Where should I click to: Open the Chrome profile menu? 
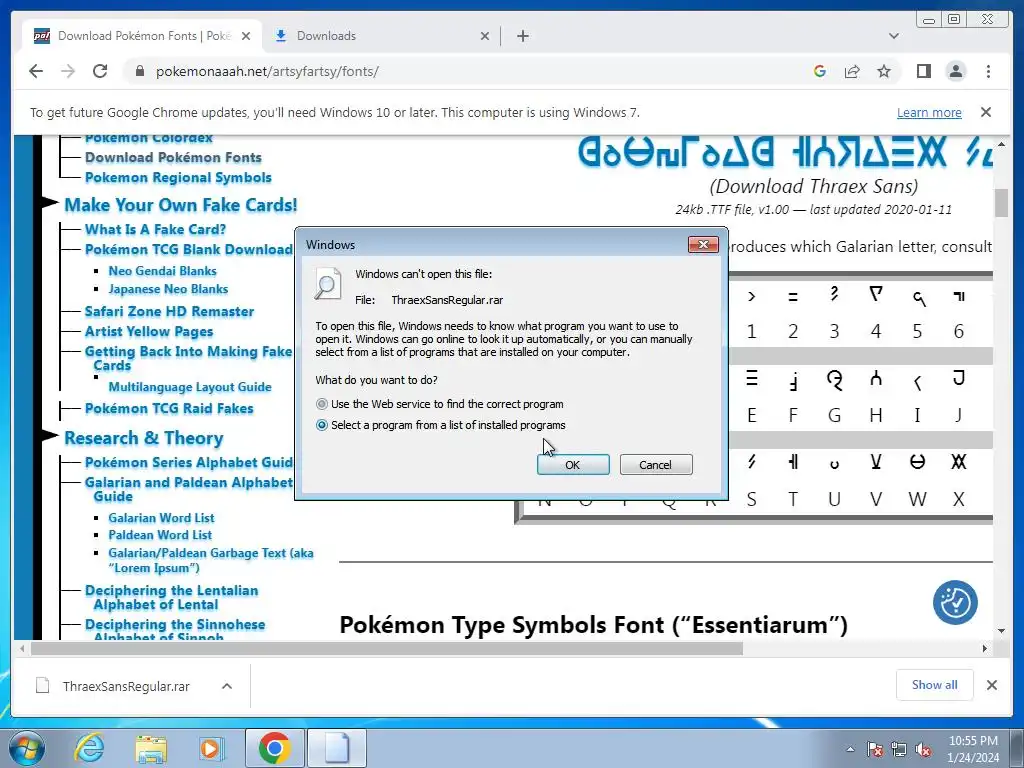pyautogui.click(x=955, y=71)
